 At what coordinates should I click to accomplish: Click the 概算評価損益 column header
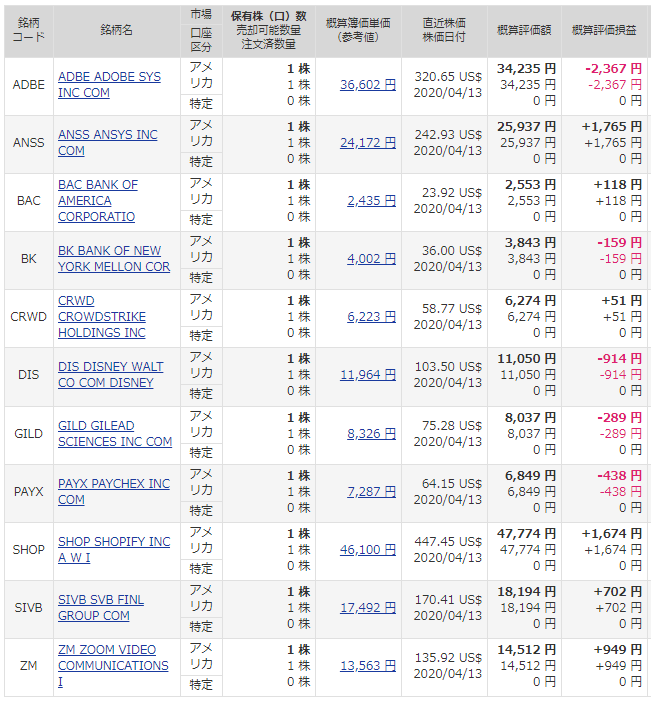point(604,30)
